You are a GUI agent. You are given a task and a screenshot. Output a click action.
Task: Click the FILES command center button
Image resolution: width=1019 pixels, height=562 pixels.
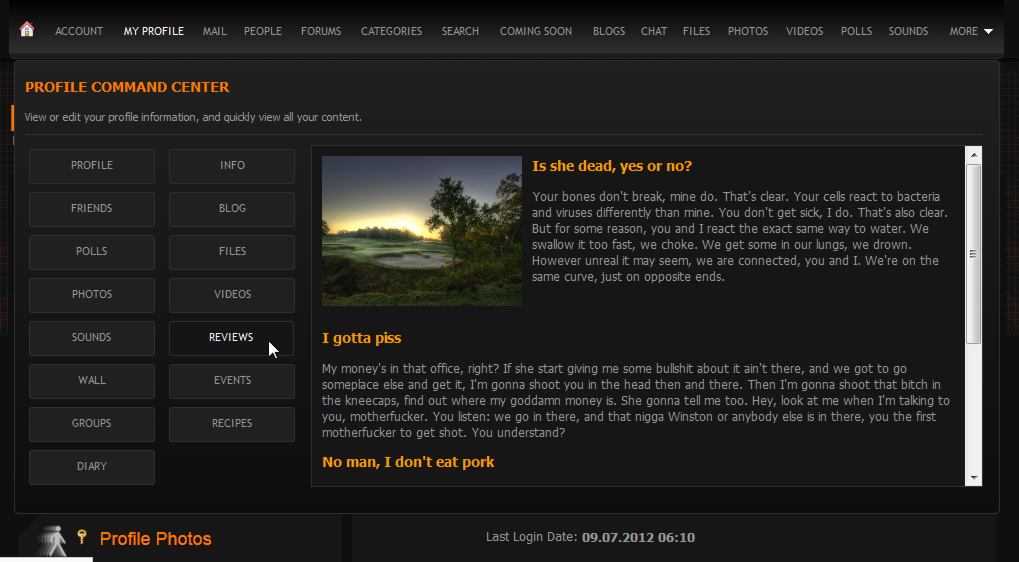tap(232, 251)
